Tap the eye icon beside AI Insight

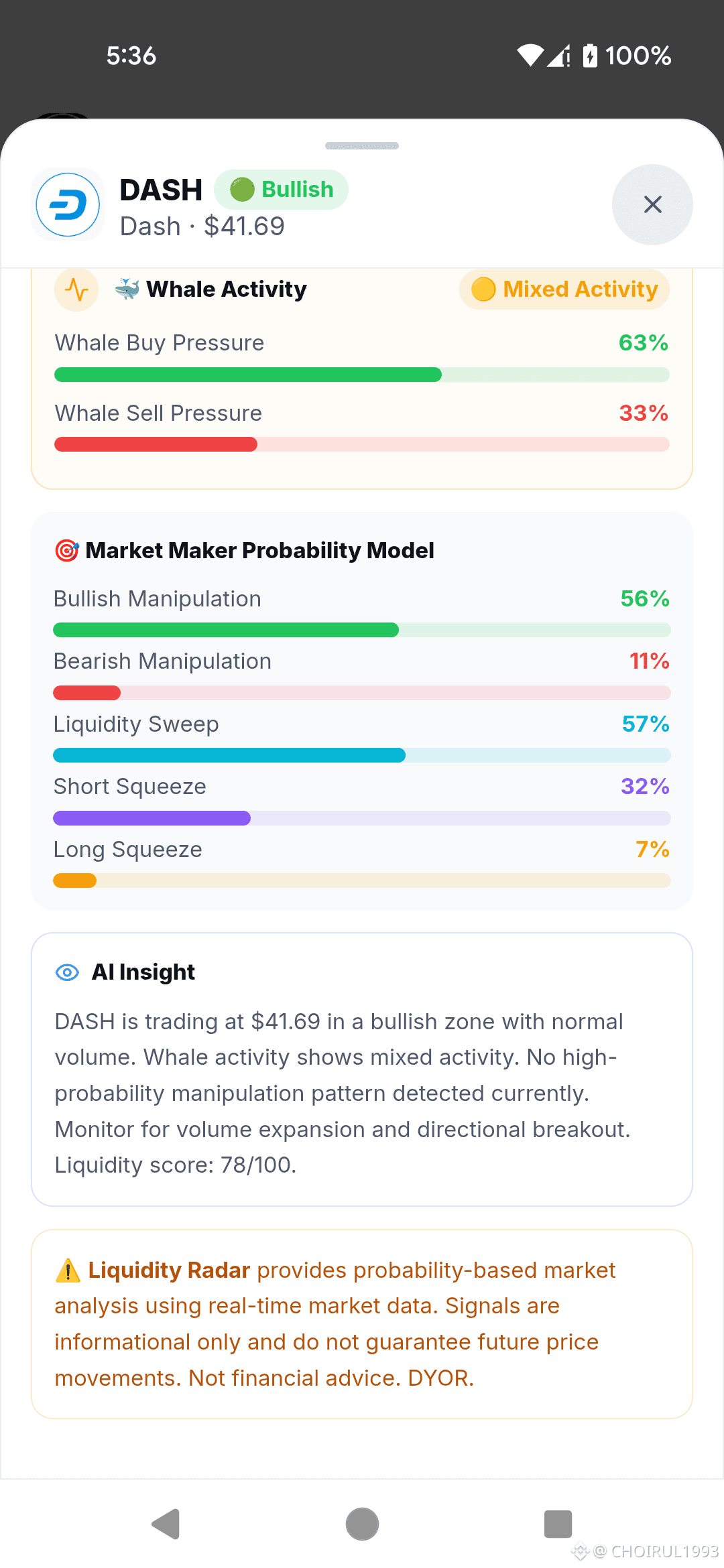[x=67, y=972]
